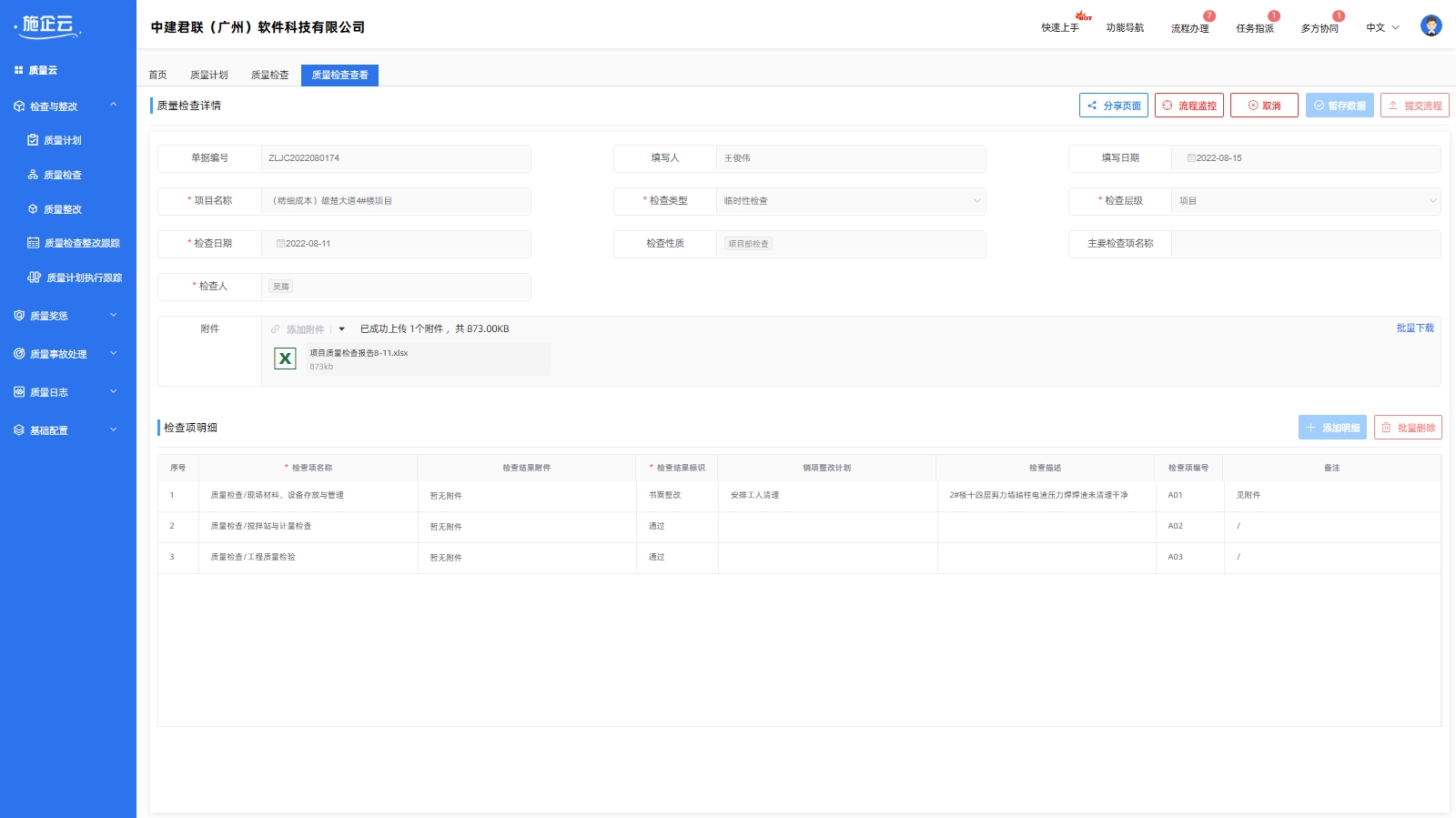
Task: Open the 中文 language dropdown
Action: (1382, 27)
